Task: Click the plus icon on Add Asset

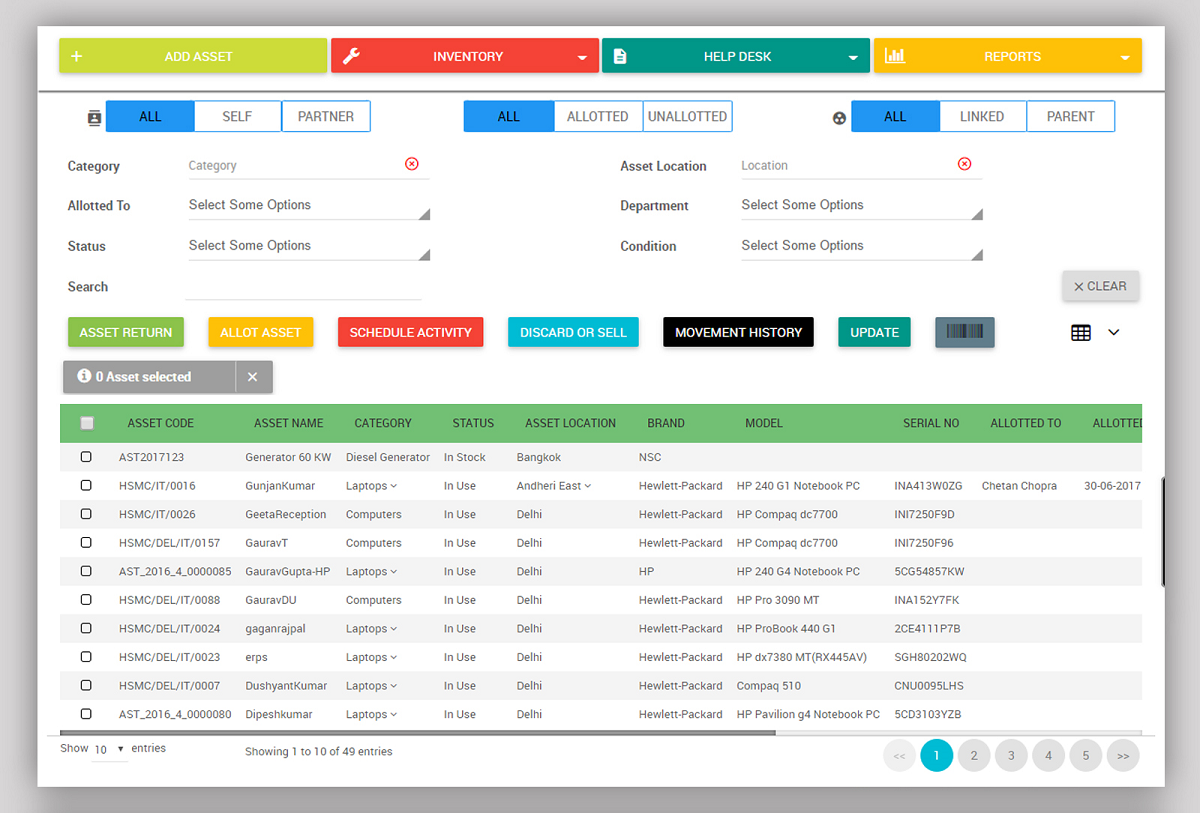Action: (77, 56)
